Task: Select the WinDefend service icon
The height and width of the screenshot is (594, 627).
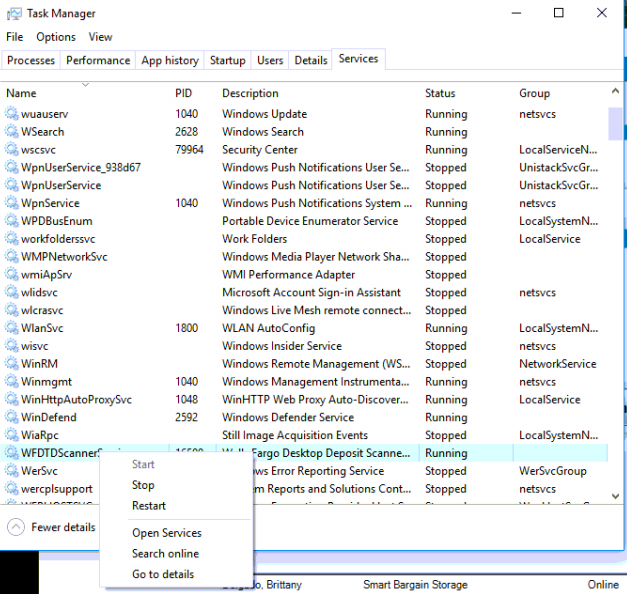Action: point(12,418)
